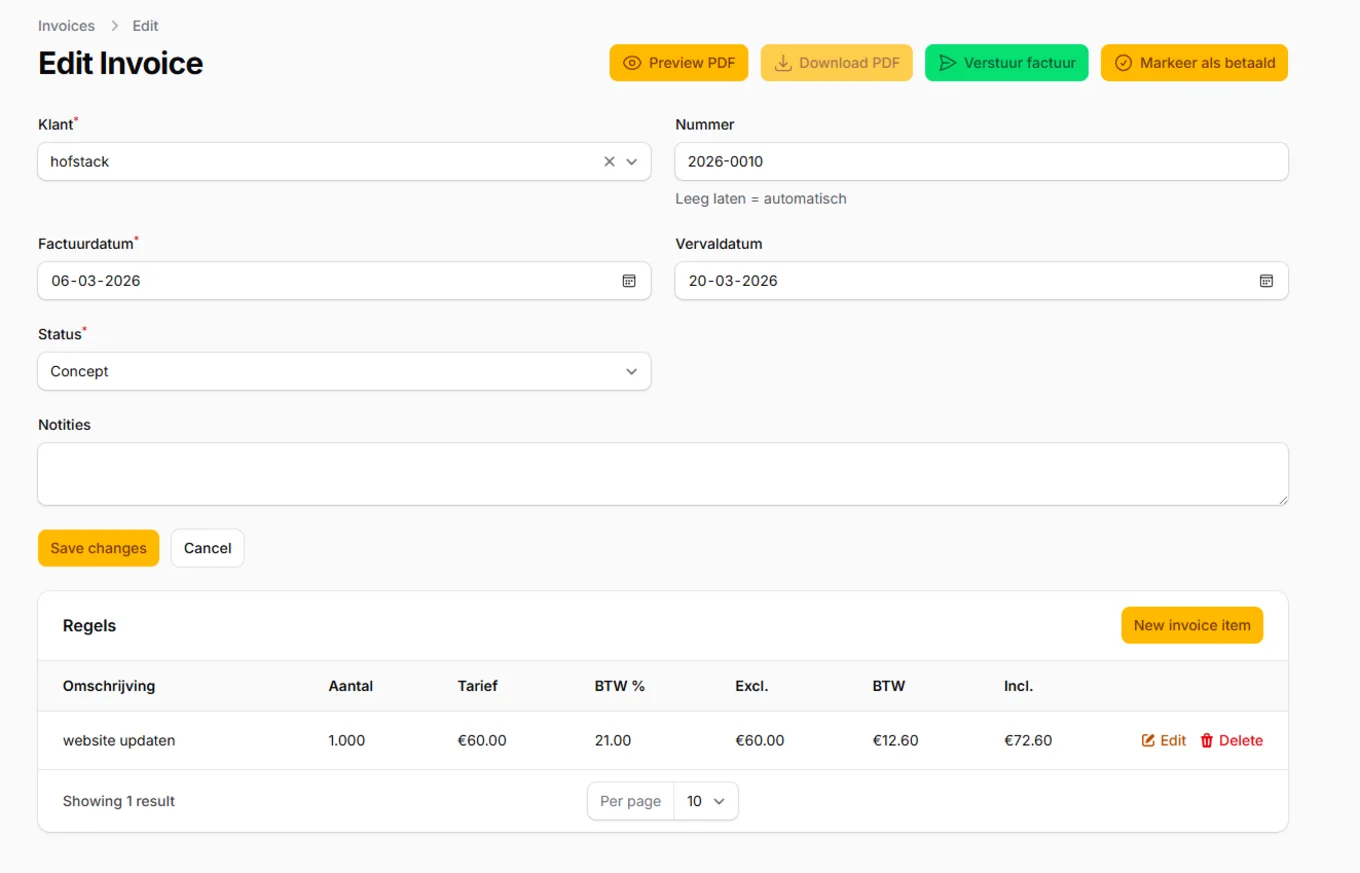Image resolution: width=1360 pixels, height=873 pixels.
Task: Open the Status dropdown showing Concept
Action: [x=344, y=371]
